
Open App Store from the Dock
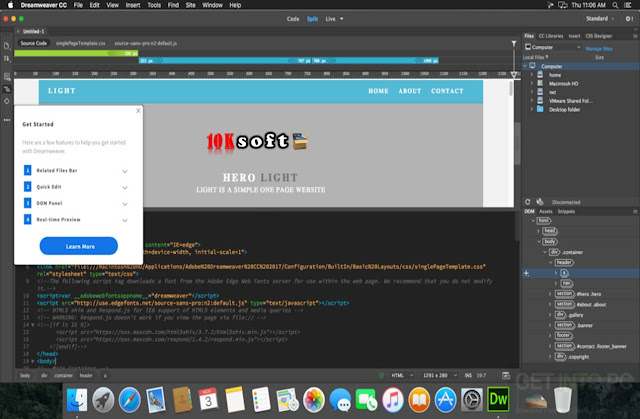(445, 400)
